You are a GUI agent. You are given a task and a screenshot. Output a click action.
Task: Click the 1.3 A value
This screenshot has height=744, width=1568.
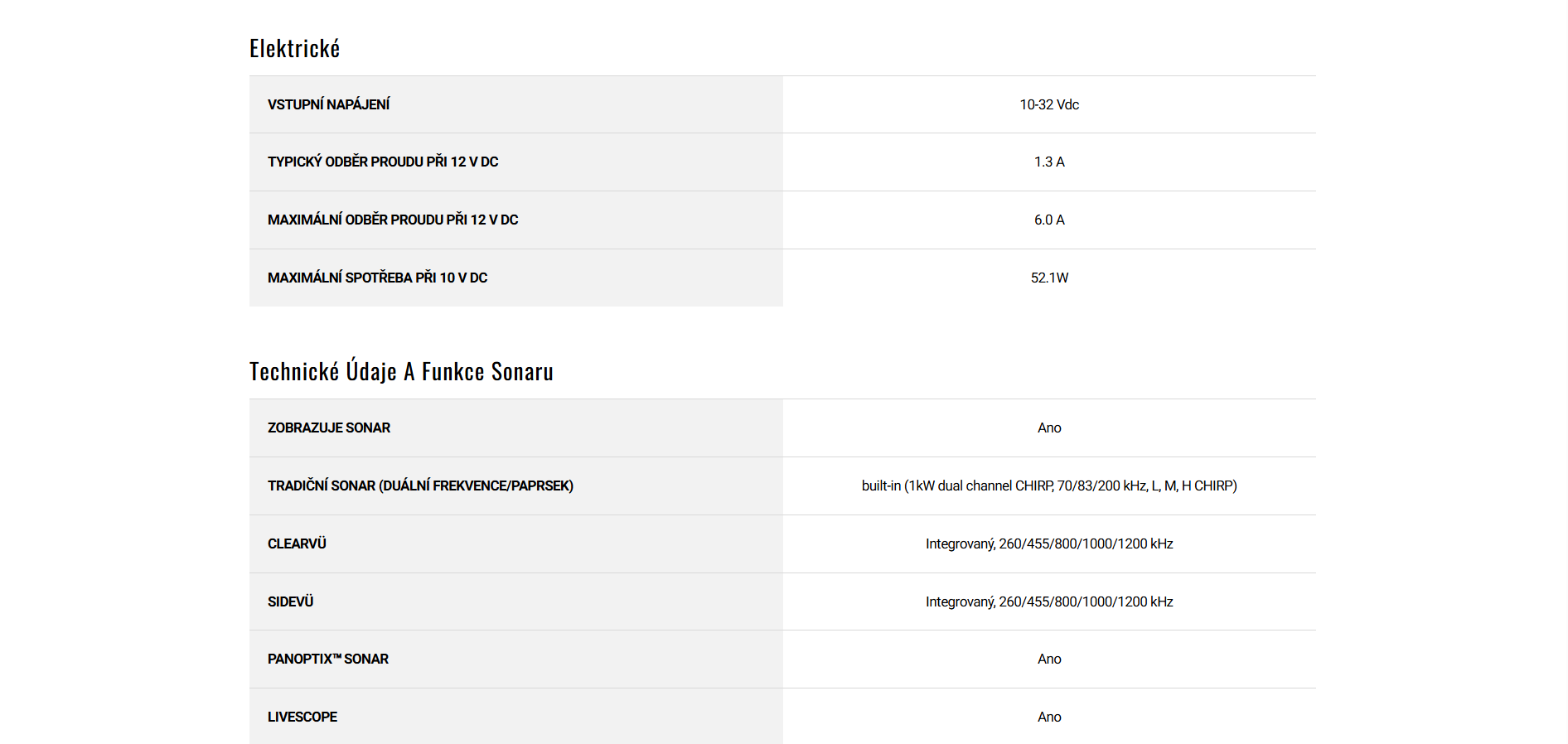coord(1048,162)
